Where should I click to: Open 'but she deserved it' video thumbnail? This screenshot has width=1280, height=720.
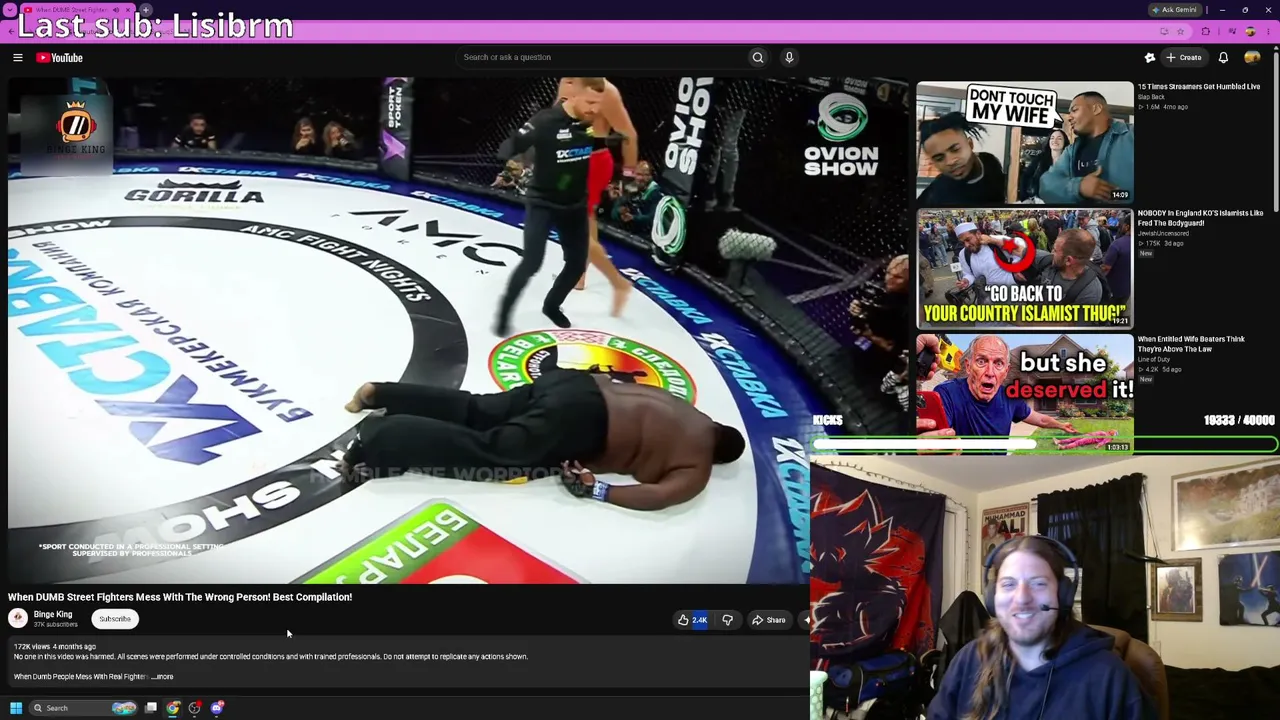1025,394
